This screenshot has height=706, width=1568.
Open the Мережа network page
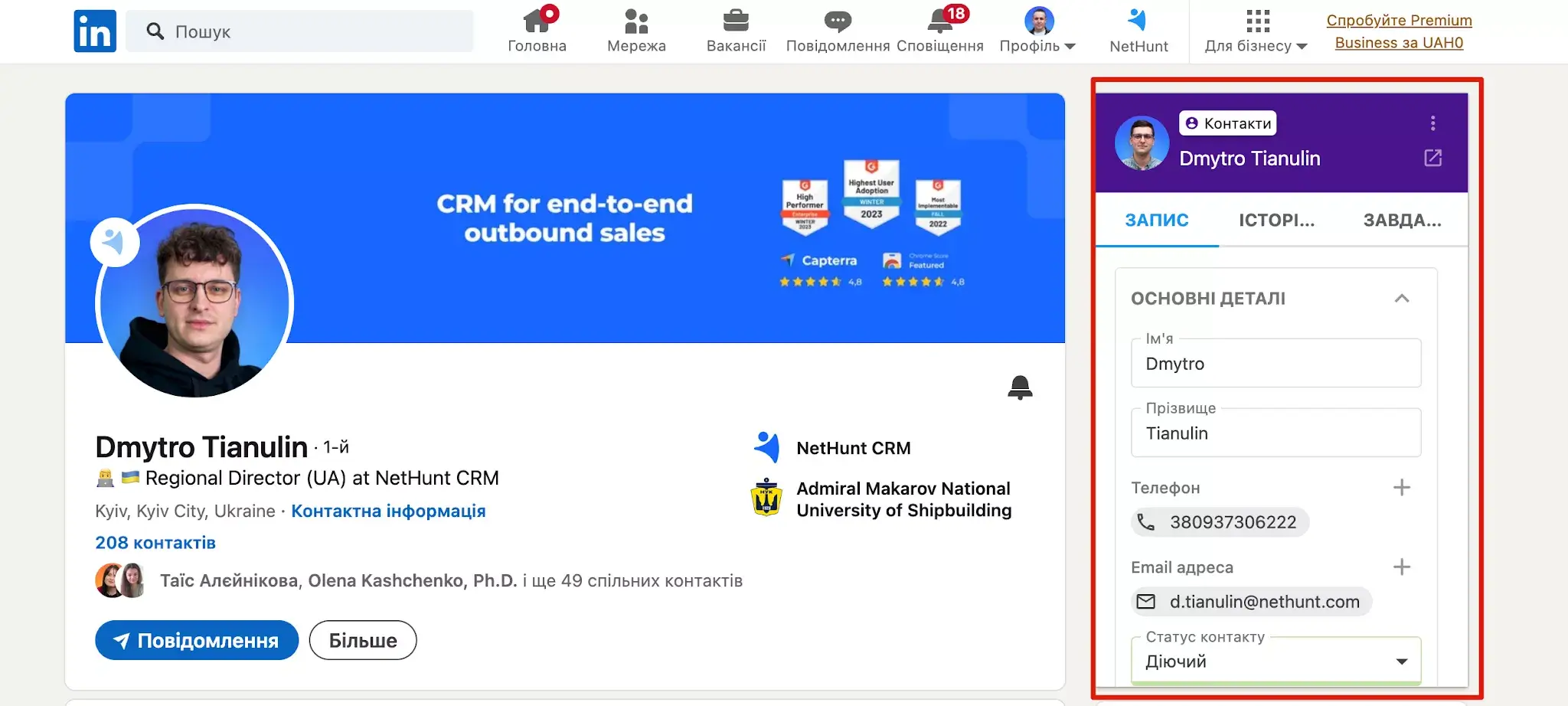click(636, 31)
